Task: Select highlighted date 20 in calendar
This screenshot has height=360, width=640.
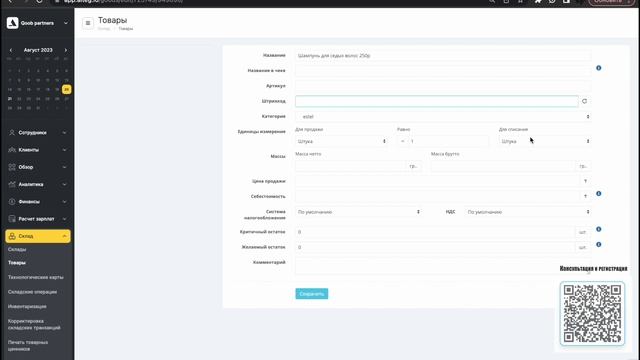Action: click(x=67, y=89)
